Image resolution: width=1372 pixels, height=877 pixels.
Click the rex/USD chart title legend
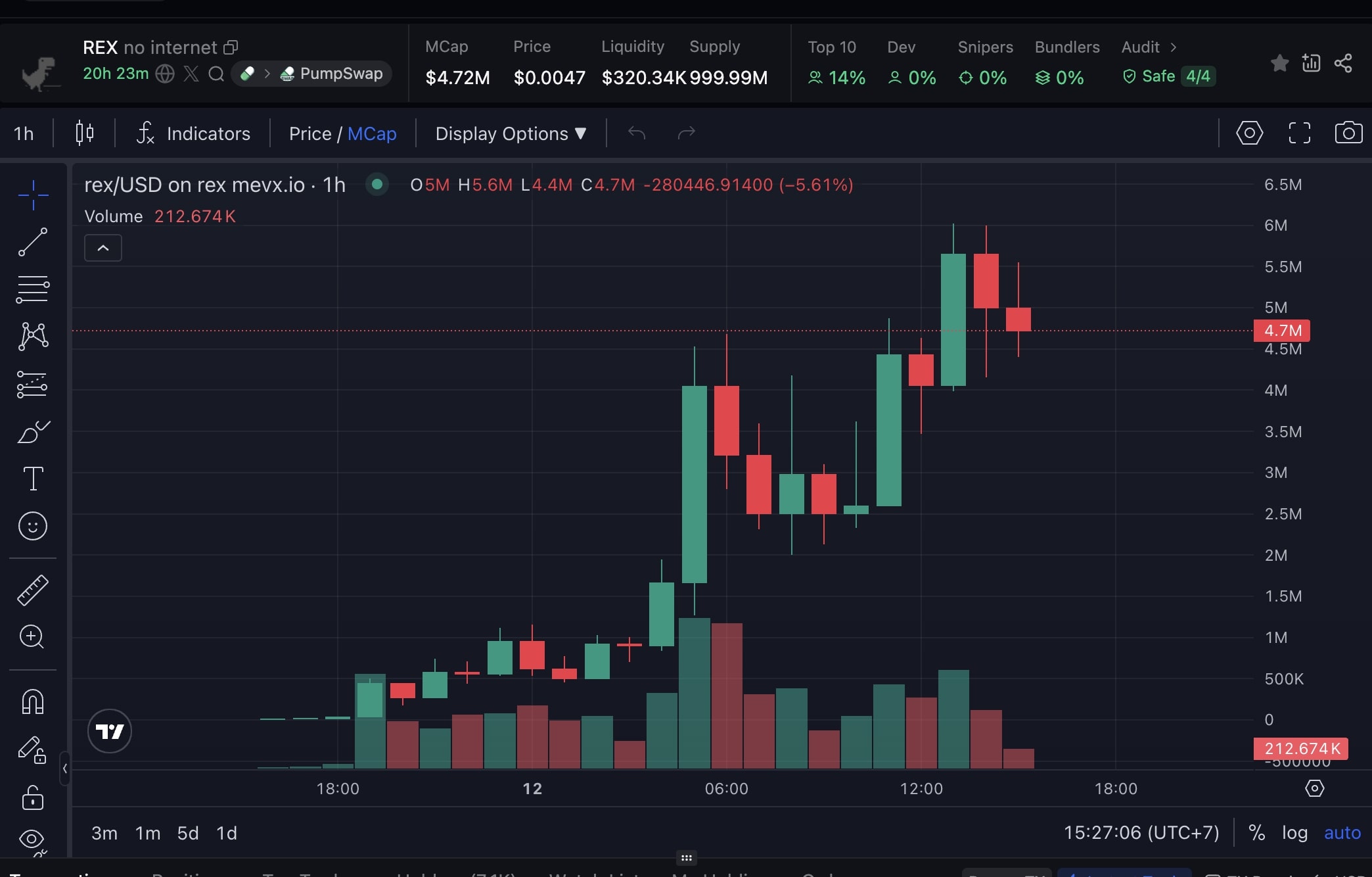coord(215,185)
